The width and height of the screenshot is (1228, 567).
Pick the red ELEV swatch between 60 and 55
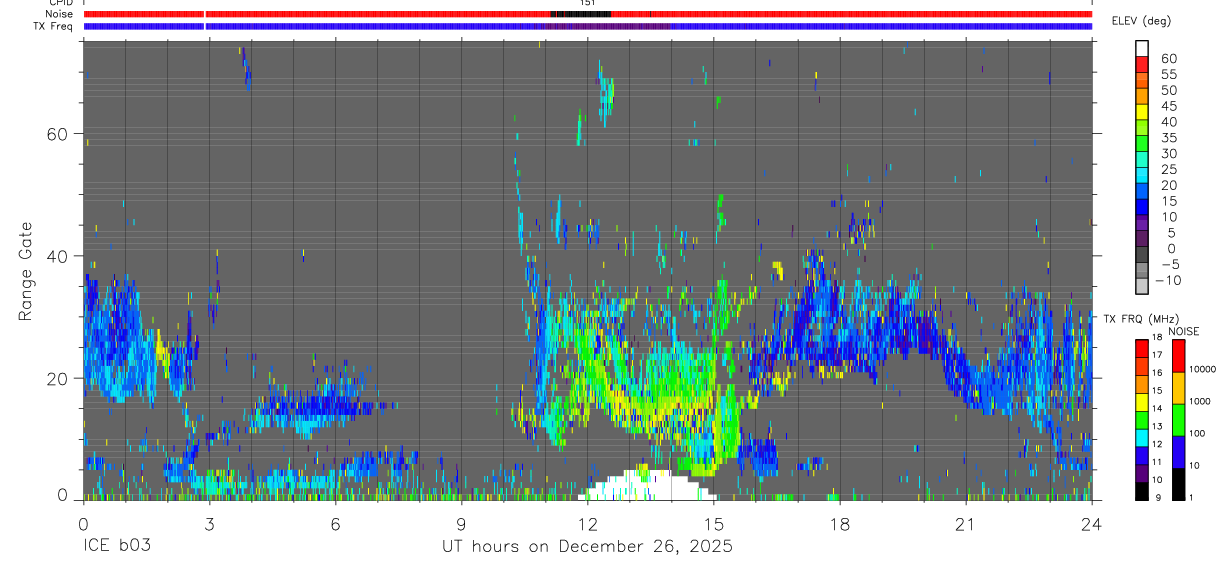[x=1142, y=65]
